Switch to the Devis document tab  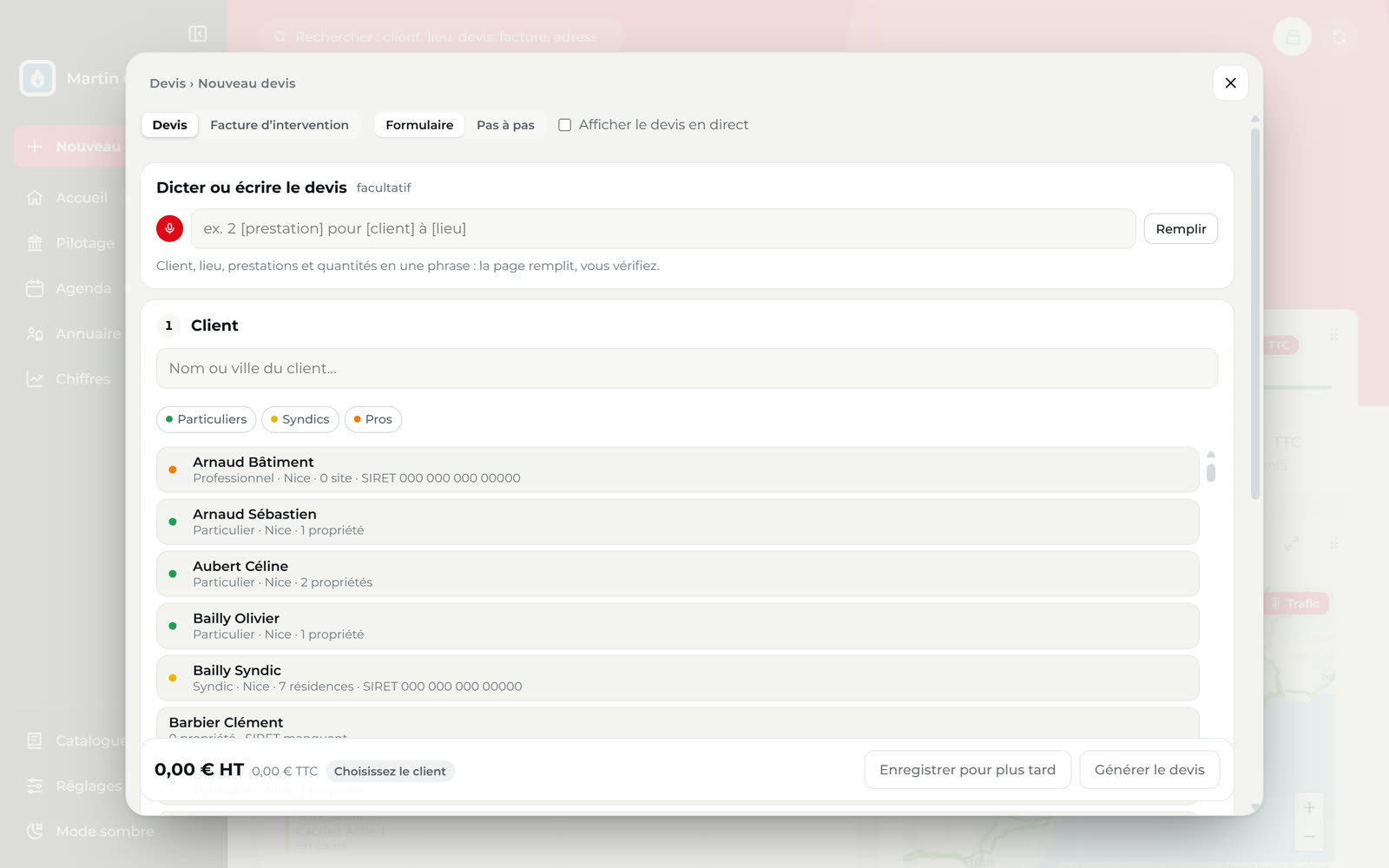pyautogui.click(x=170, y=125)
